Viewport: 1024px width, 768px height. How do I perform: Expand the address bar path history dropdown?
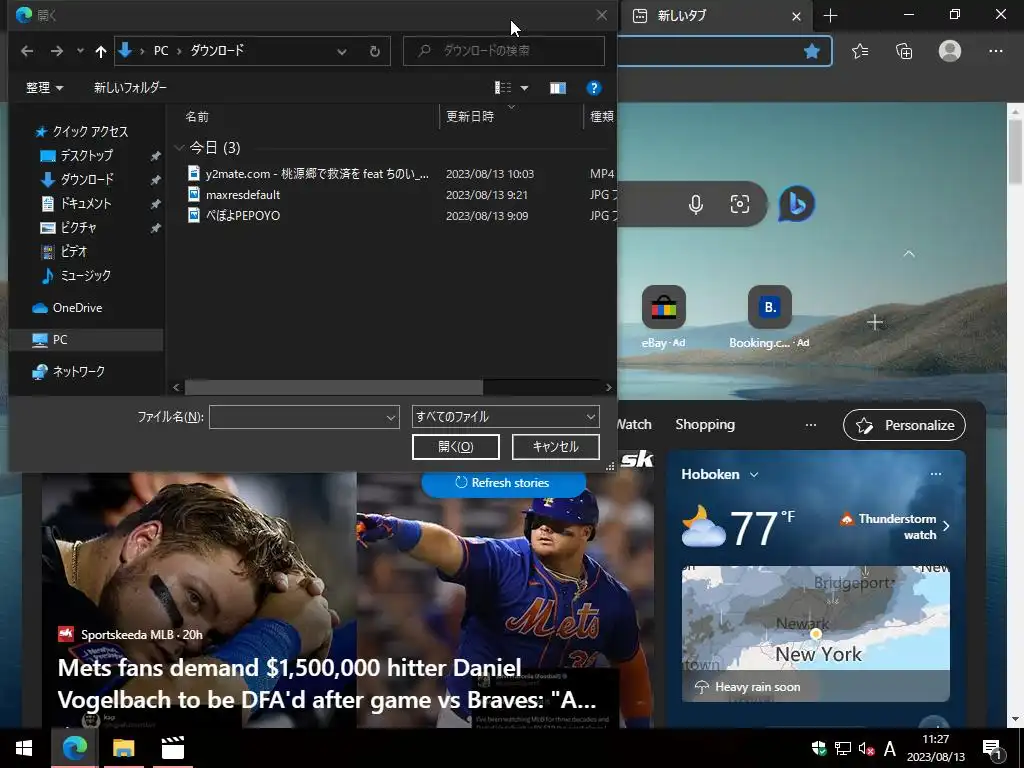342,51
